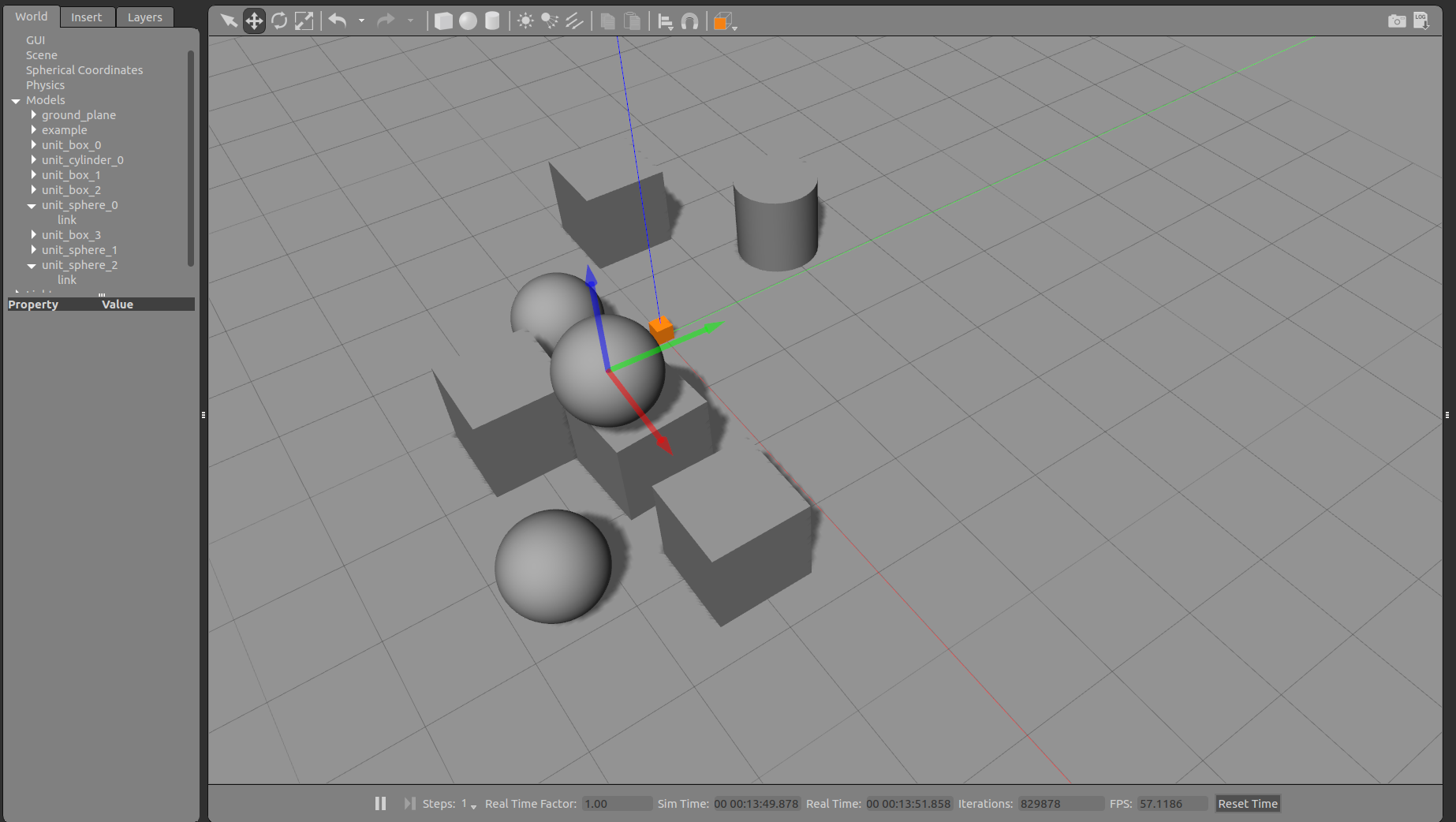Image resolution: width=1456 pixels, height=822 pixels.
Task: Select Spherical Coordinates in the tree
Action: click(84, 70)
